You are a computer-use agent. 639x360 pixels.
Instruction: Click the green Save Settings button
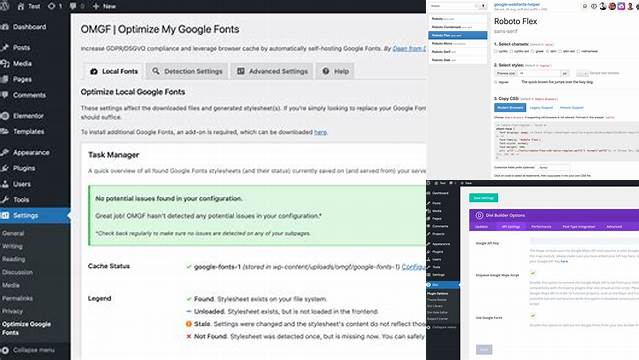click(483, 198)
